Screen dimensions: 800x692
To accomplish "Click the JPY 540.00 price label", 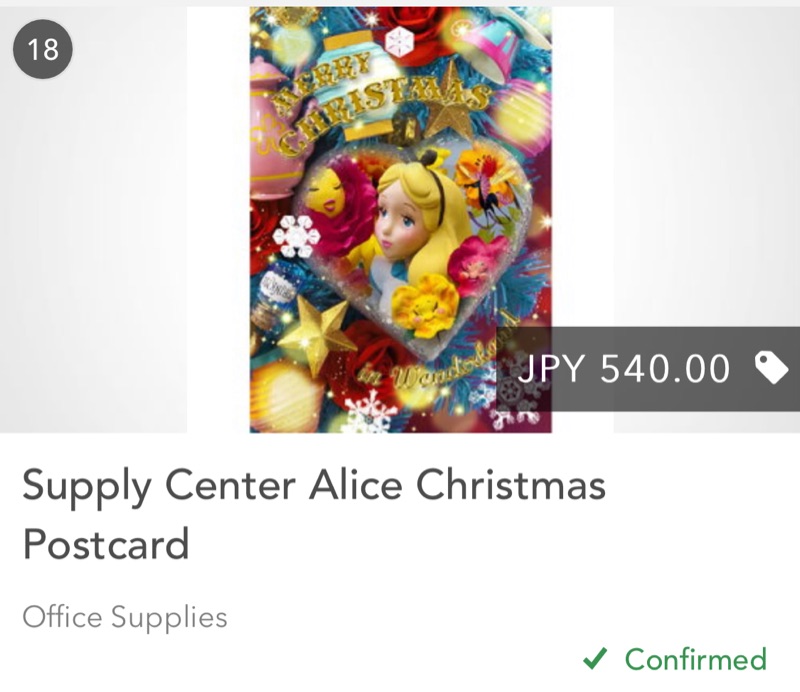I will [x=623, y=368].
